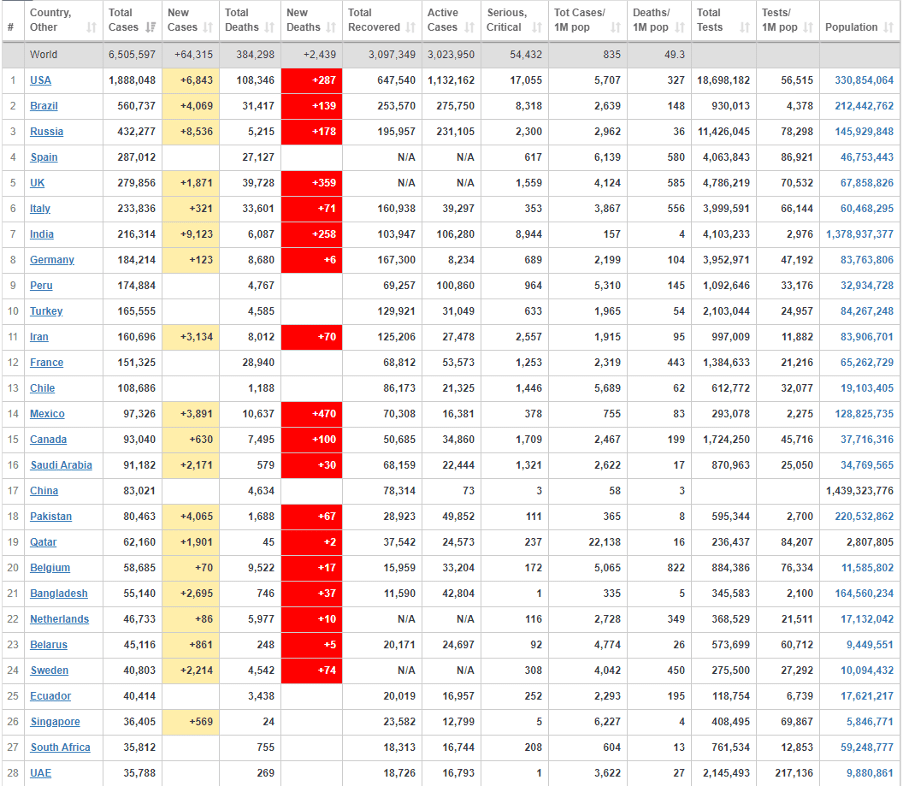Open the Chile country page
The height and width of the screenshot is (786, 902).
tap(43, 388)
